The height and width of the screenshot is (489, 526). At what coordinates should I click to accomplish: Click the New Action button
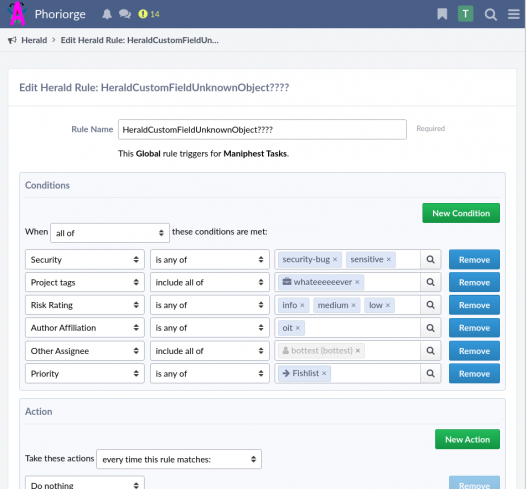click(x=467, y=439)
